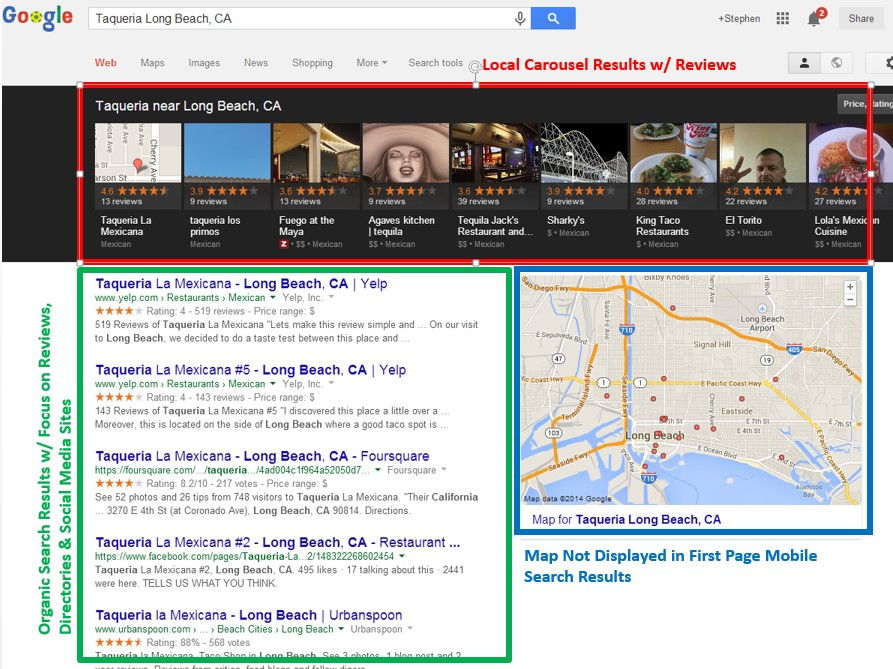Click the 710 interstate shield at map top
The image size is (893, 669).
point(626,329)
